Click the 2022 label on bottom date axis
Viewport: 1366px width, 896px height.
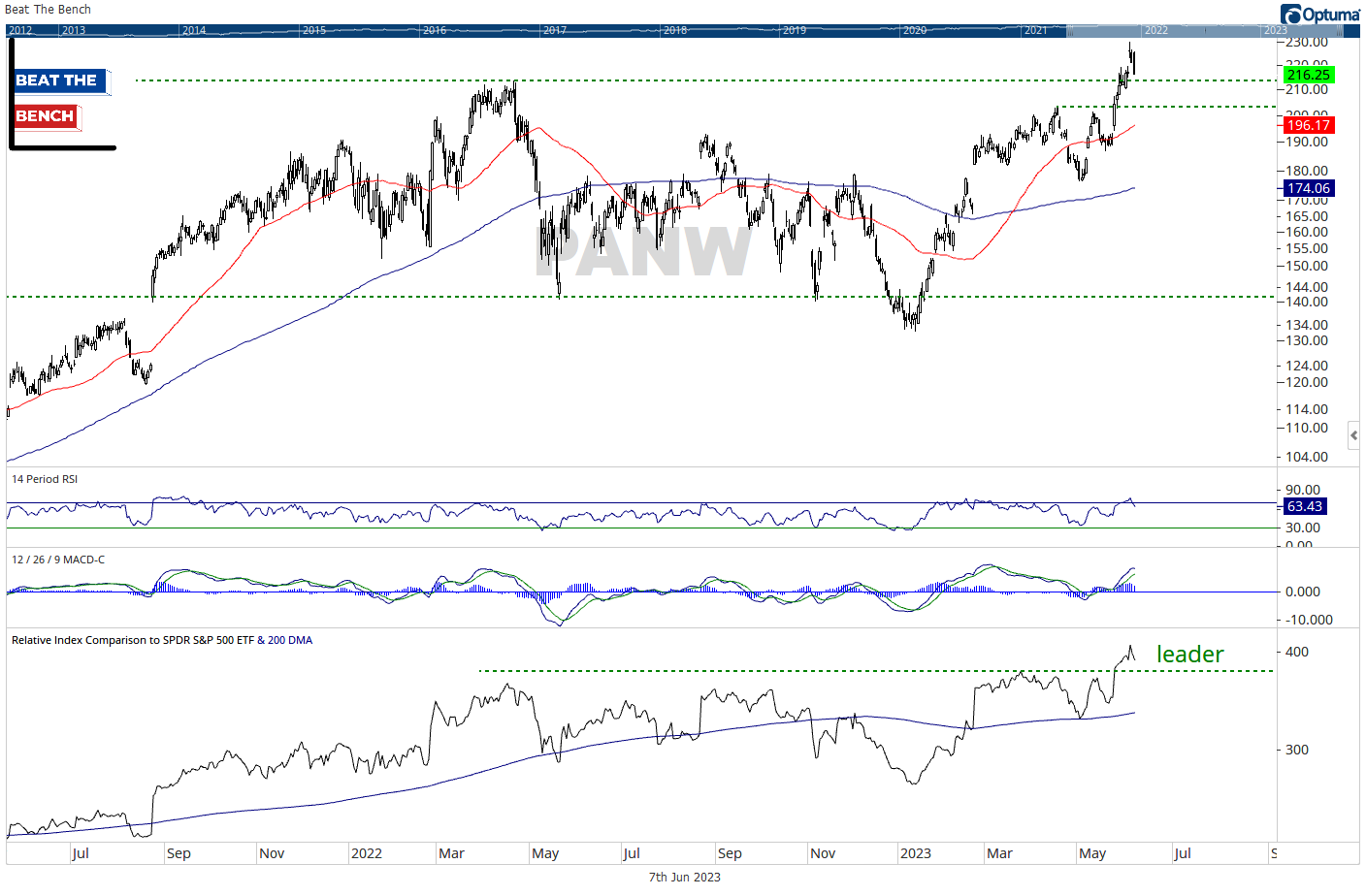[x=366, y=853]
